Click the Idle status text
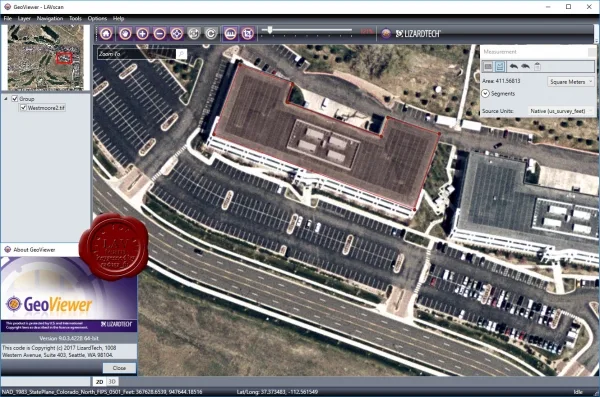Viewport: 600px width, 397px height. click(578, 392)
